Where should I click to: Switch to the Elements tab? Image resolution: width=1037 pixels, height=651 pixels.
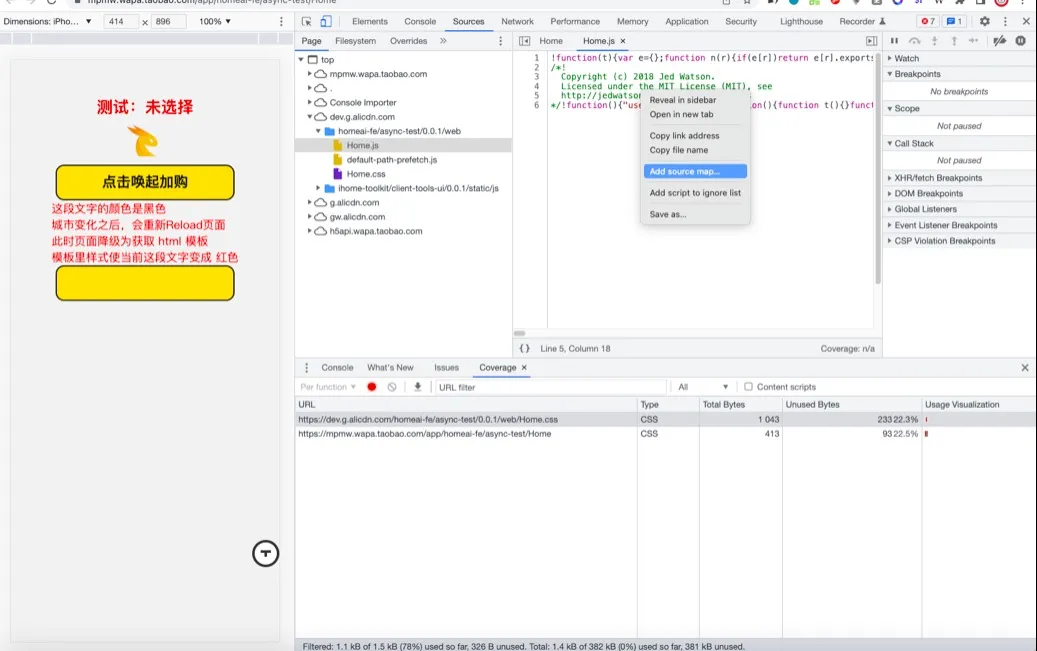coord(370,21)
